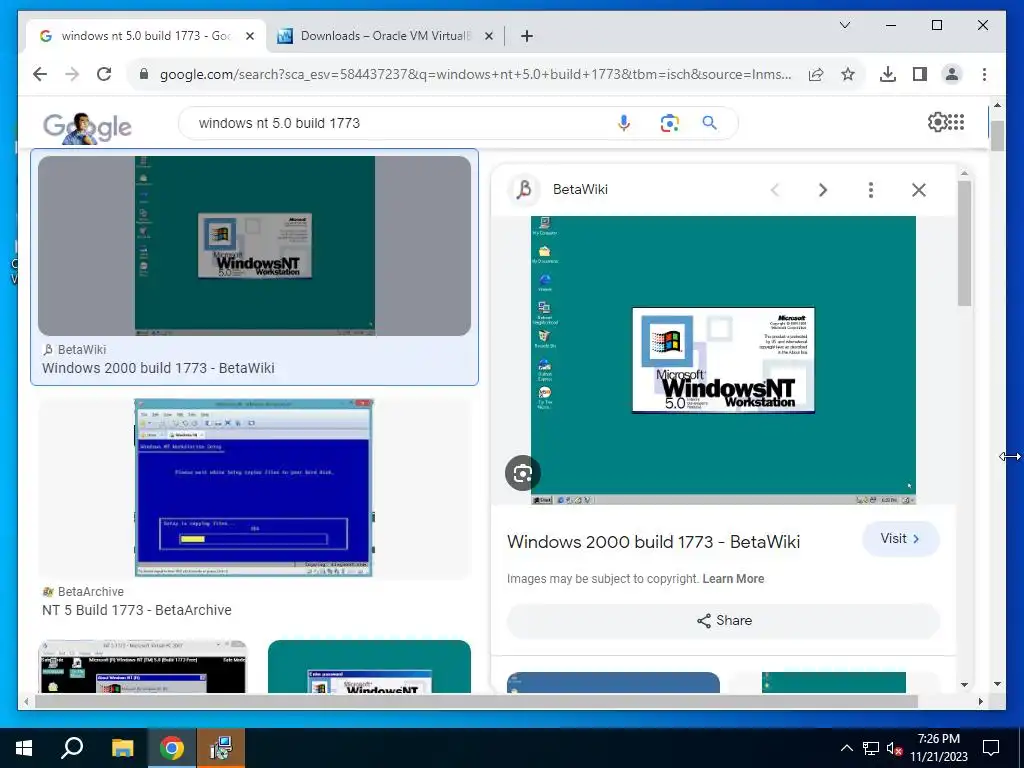Share this page from address bar
This screenshot has width=1024, height=768.
coord(816,74)
